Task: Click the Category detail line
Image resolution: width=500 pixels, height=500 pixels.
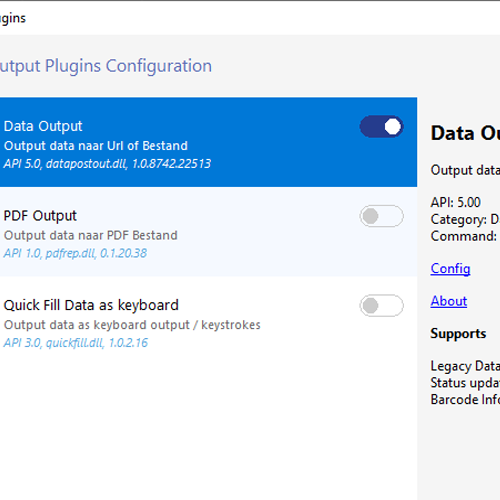Action: (x=465, y=219)
